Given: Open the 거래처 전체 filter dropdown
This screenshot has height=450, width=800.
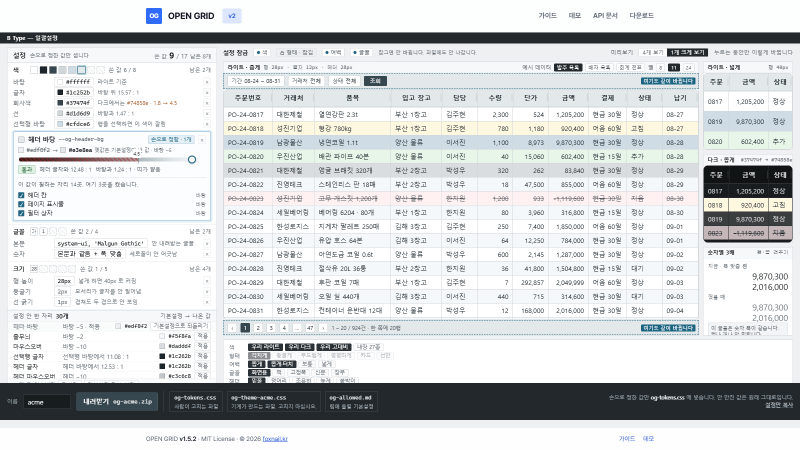Looking at the screenshot, I should pyautogui.click(x=306, y=81).
